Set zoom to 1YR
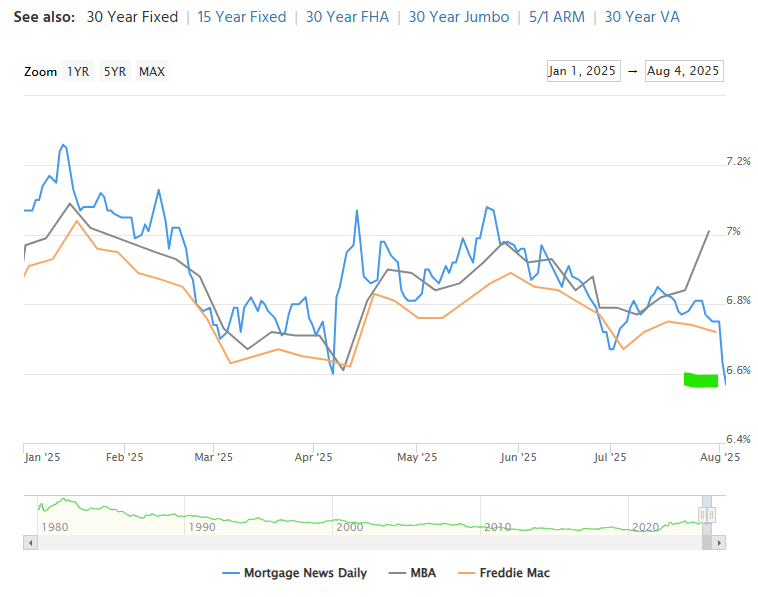Viewport: 758px width, 597px height. [x=77, y=71]
